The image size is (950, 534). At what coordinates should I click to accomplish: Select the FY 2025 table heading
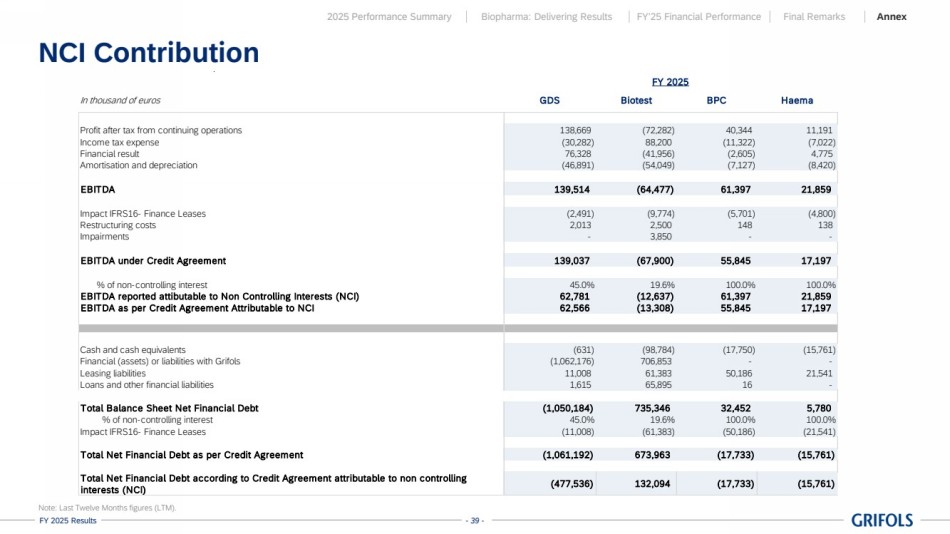click(670, 82)
